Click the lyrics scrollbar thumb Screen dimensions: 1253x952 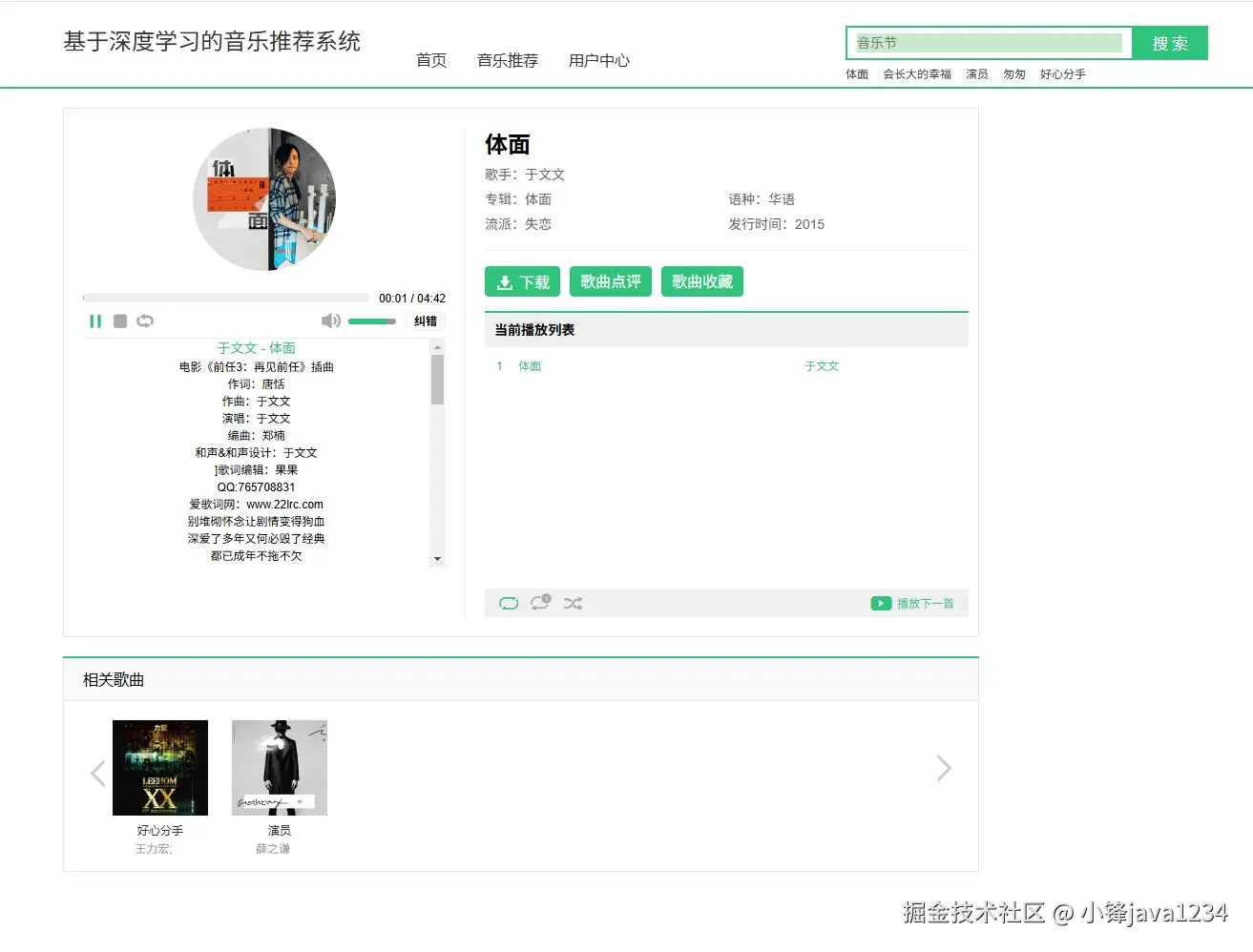pos(437,380)
